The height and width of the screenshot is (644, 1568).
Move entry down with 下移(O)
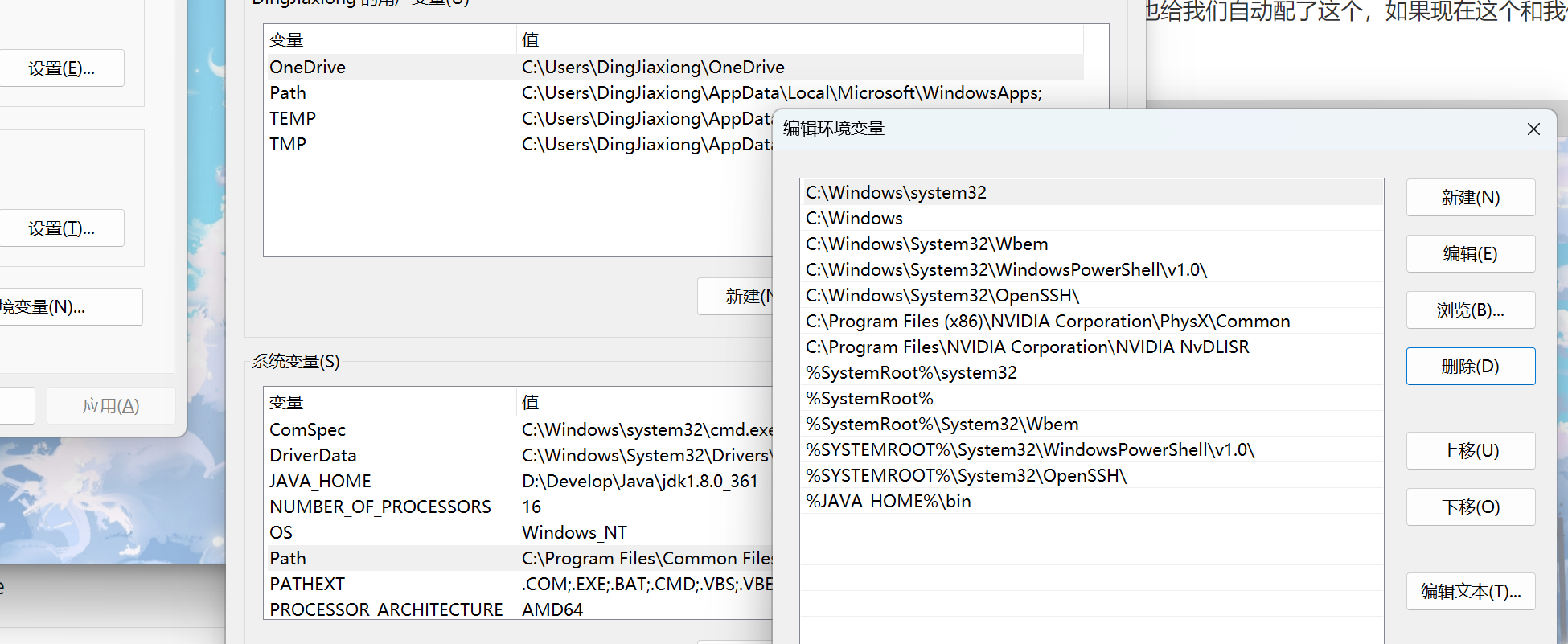(1471, 507)
